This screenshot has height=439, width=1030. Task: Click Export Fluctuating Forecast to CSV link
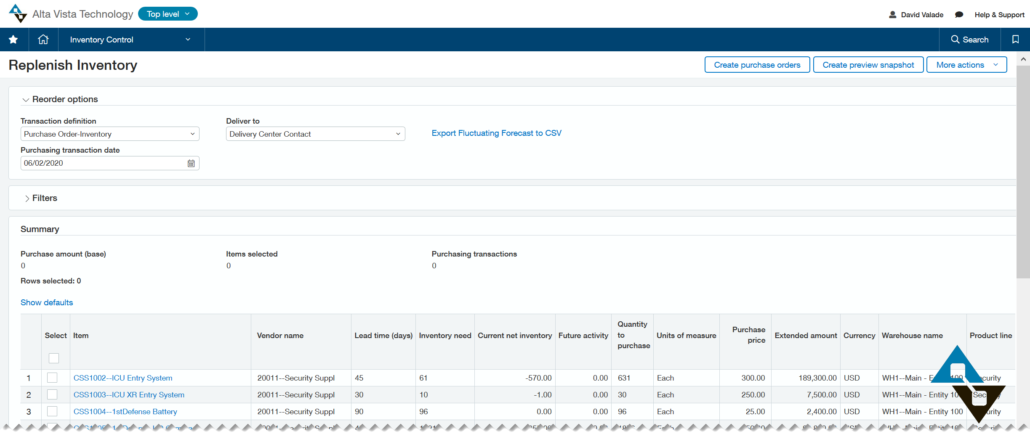[x=496, y=133]
